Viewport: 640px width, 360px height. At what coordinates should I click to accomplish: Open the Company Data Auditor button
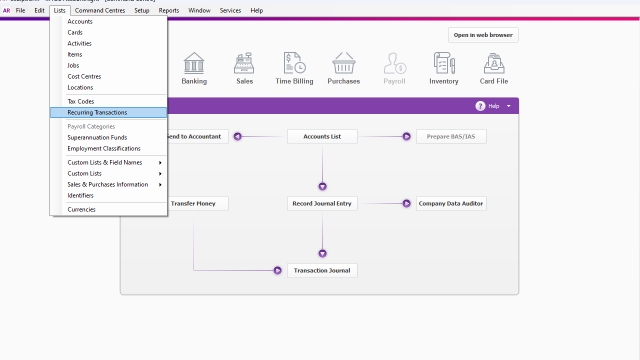[451, 203]
